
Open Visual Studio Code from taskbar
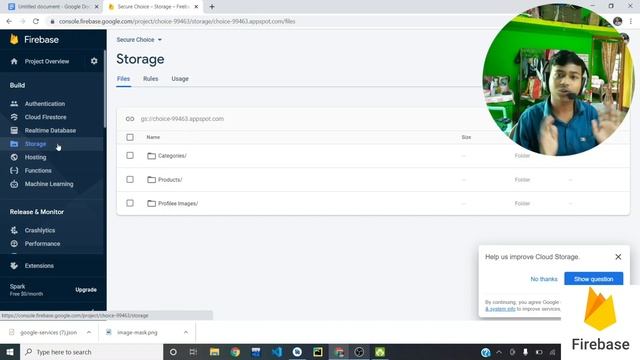click(x=277, y=352)
